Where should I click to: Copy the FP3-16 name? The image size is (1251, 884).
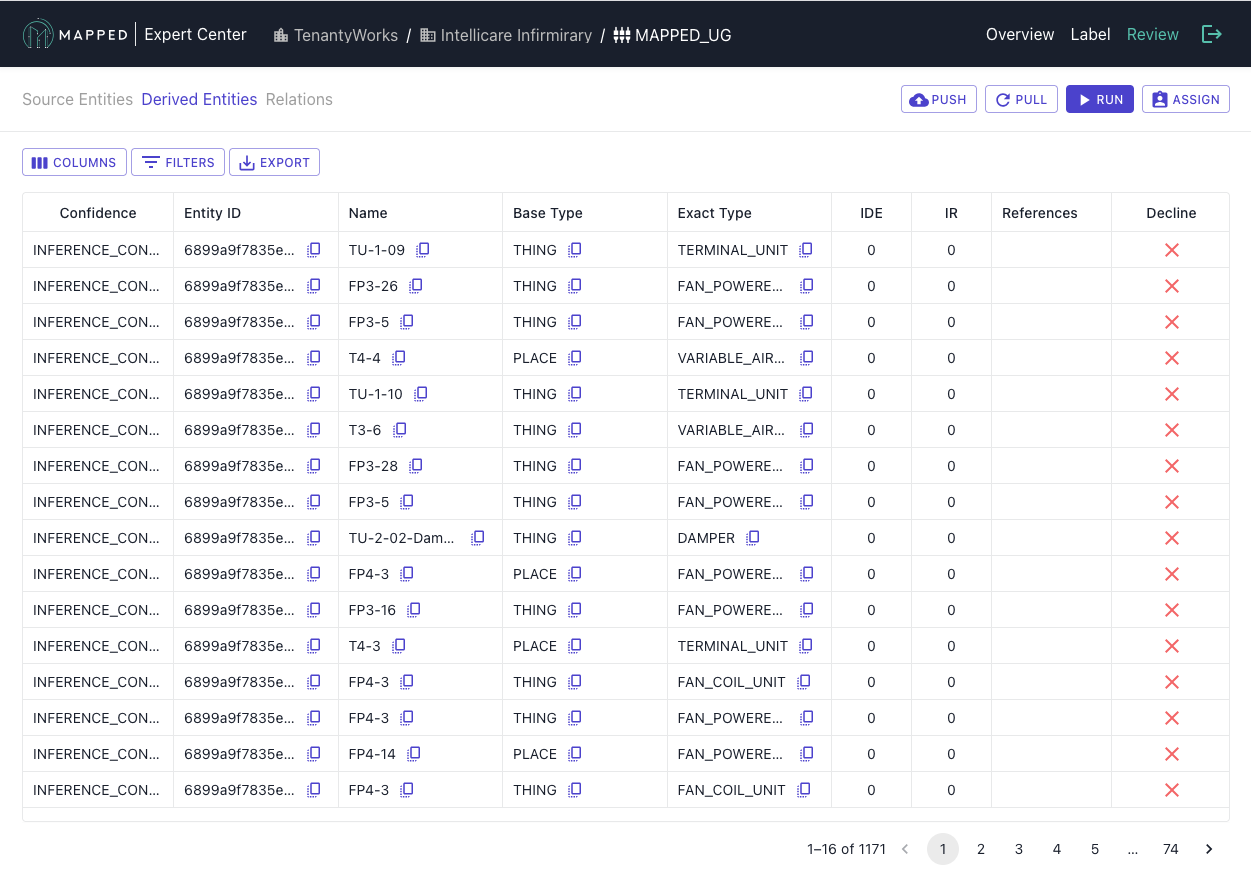(414, 609)
